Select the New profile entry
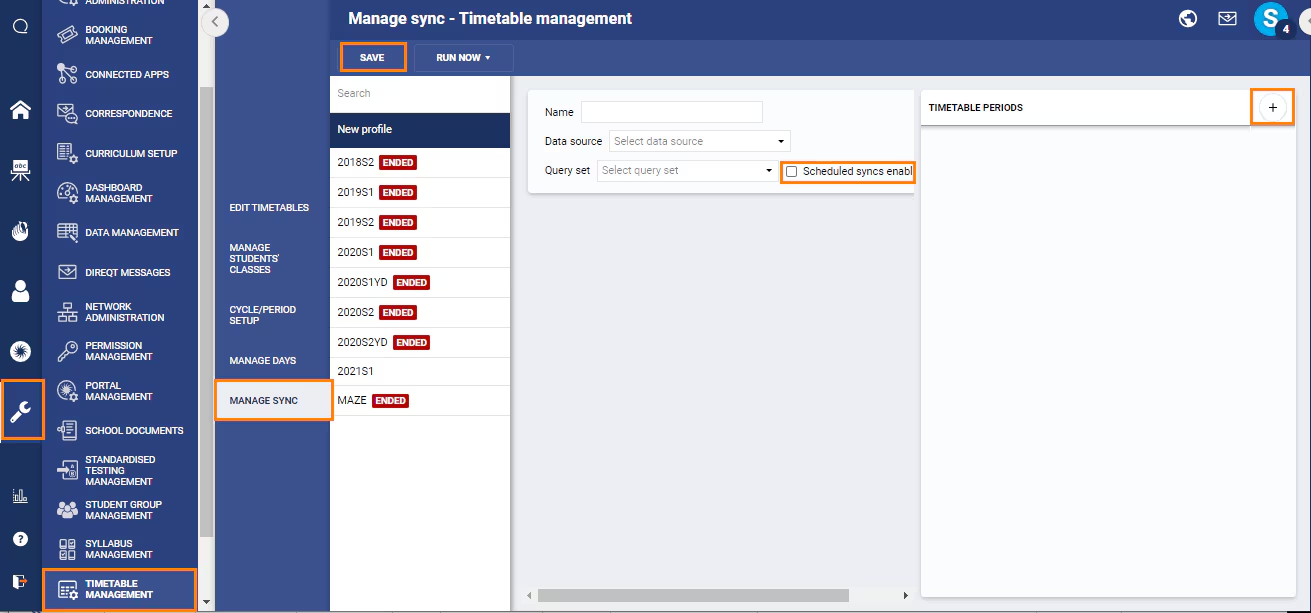The height and width of the screenshot is (613, 1311). pyautogui.click(x=420, y=130)
